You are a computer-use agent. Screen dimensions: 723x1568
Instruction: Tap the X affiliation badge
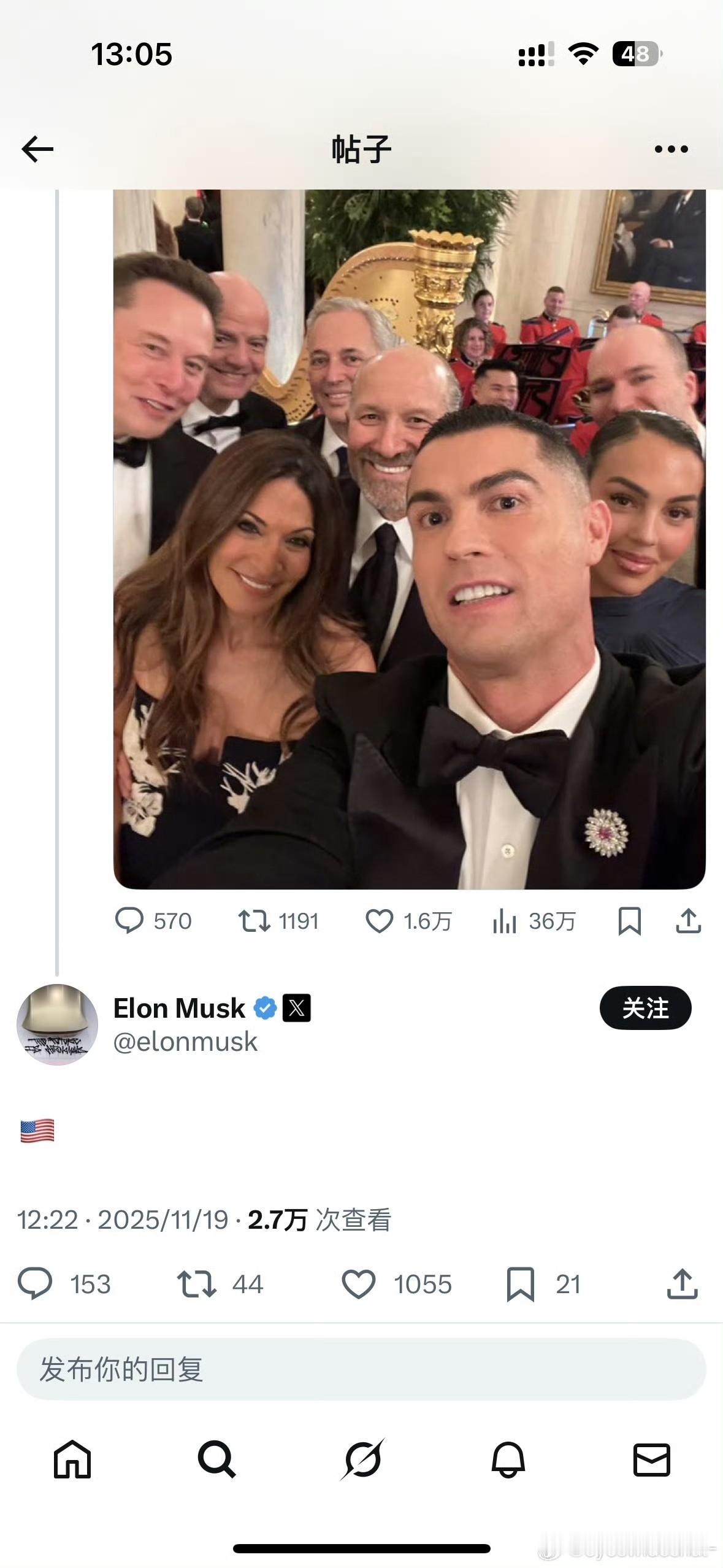click(297, 1008)
